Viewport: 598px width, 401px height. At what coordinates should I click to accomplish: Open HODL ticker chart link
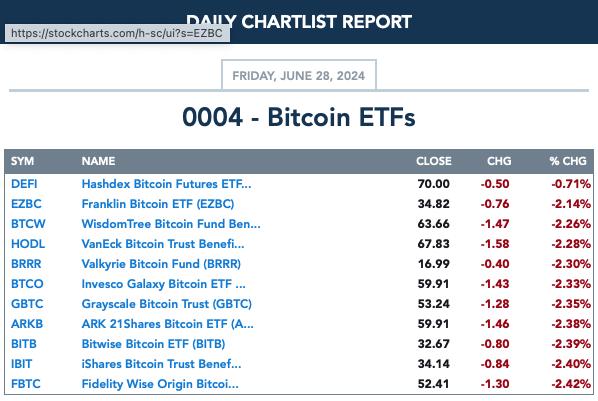click(28, 244)
